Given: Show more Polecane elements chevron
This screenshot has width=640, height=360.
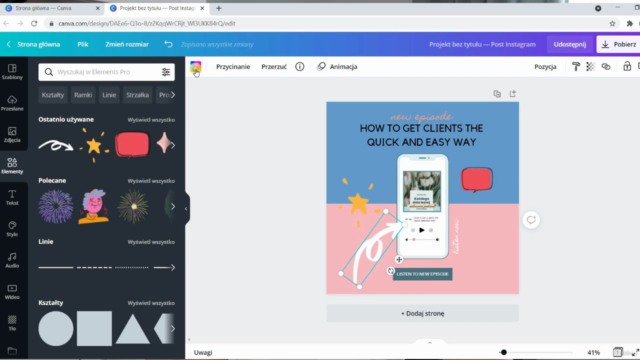Looking at the screenshot, I should point(173,207).
